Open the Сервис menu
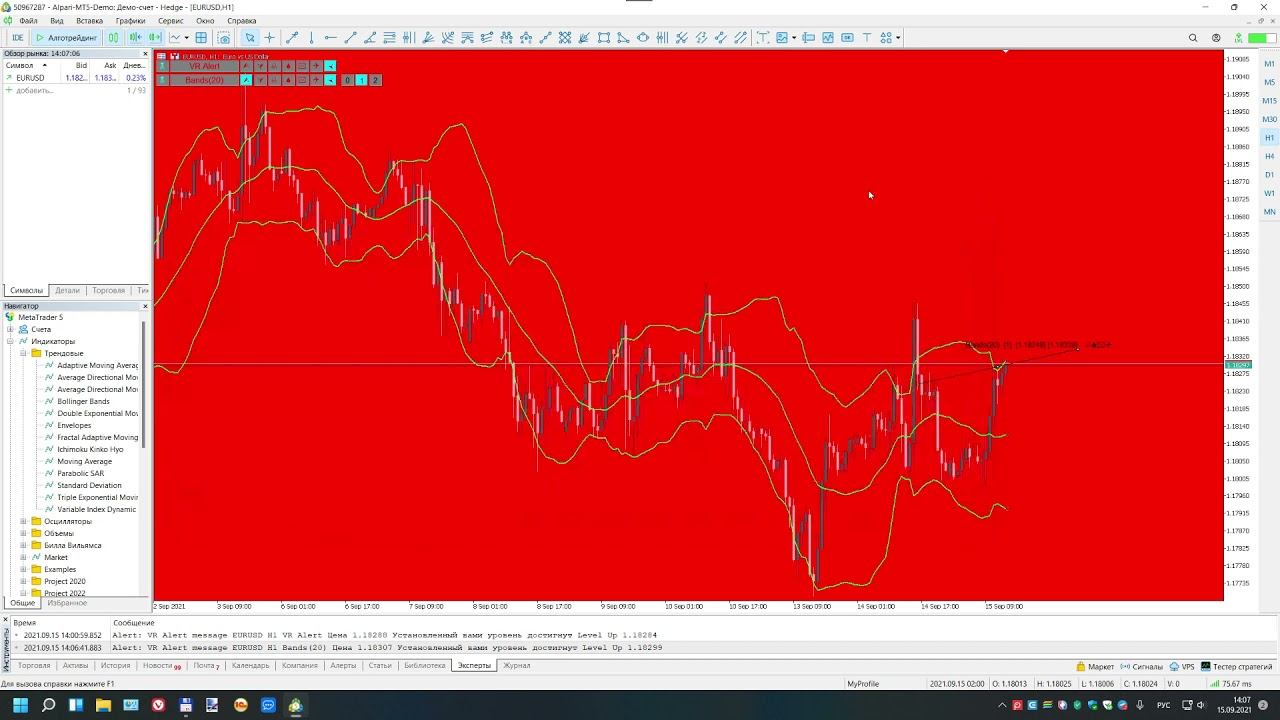 tap(171, 21)
